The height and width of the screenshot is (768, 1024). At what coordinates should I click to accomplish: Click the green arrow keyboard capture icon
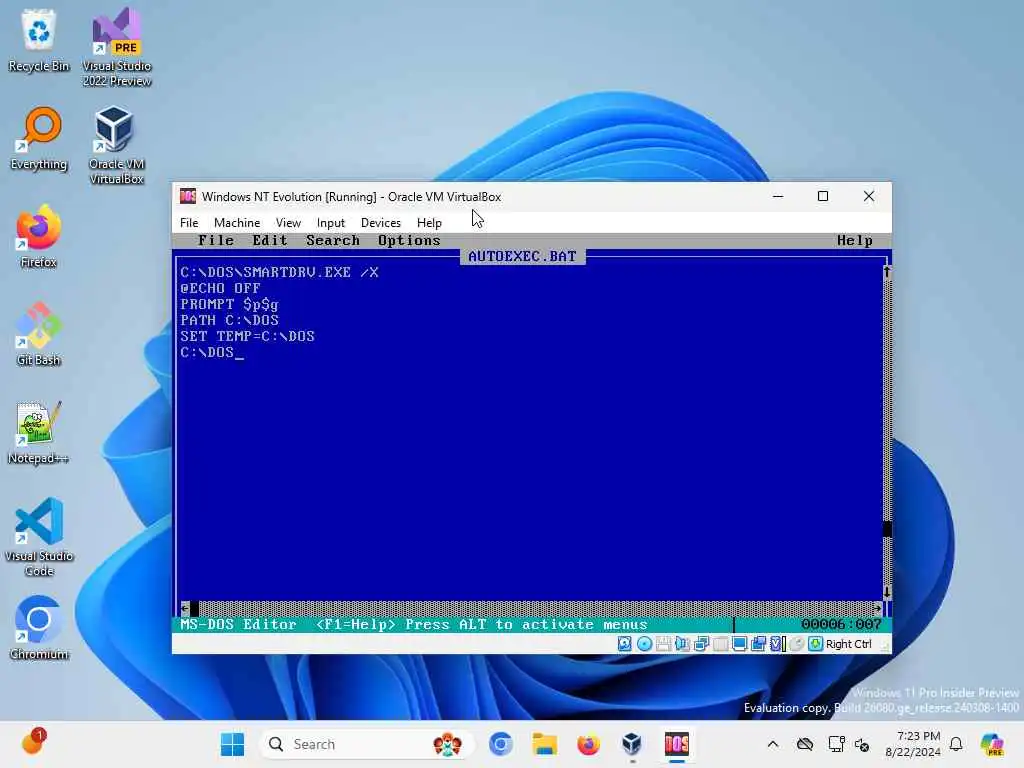point(815,644)
